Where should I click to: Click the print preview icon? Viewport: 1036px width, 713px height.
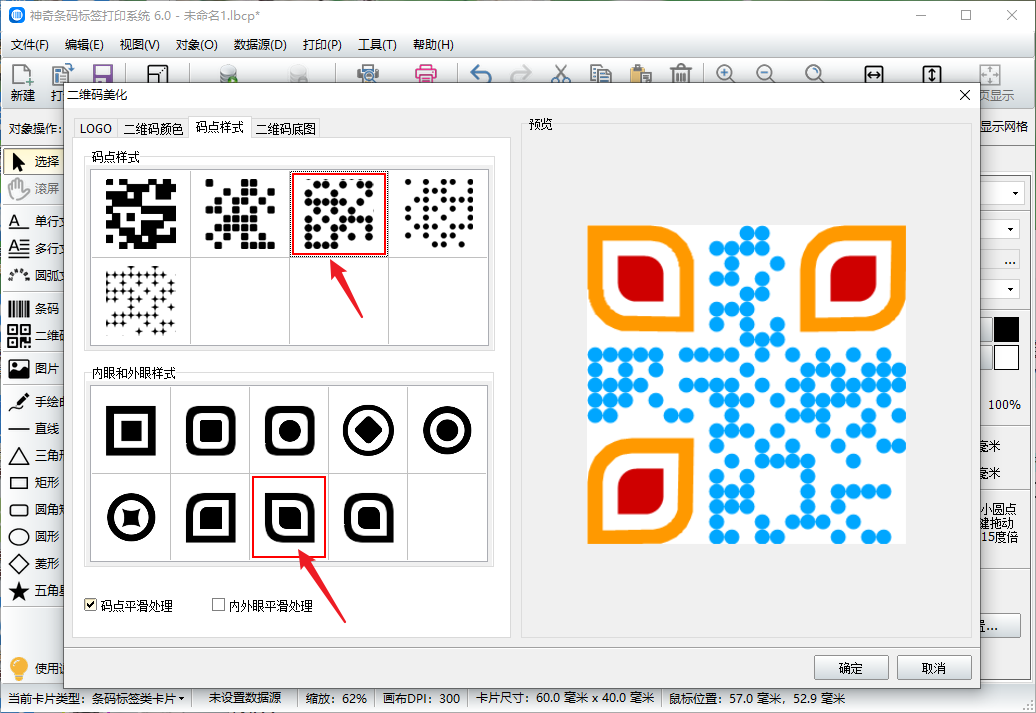(x=367, y=73)
